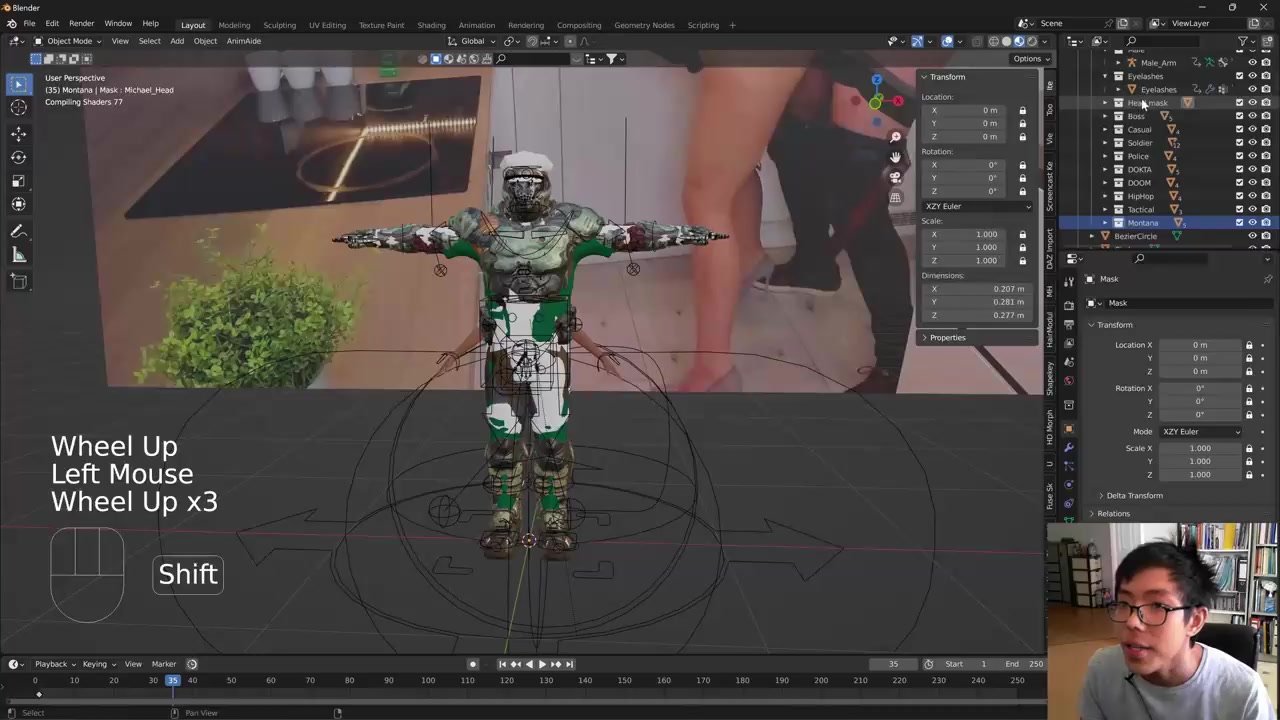Viewport: 1280px width, 720px height.
Task: Click the current frame number field
Action: click(893, 664)
